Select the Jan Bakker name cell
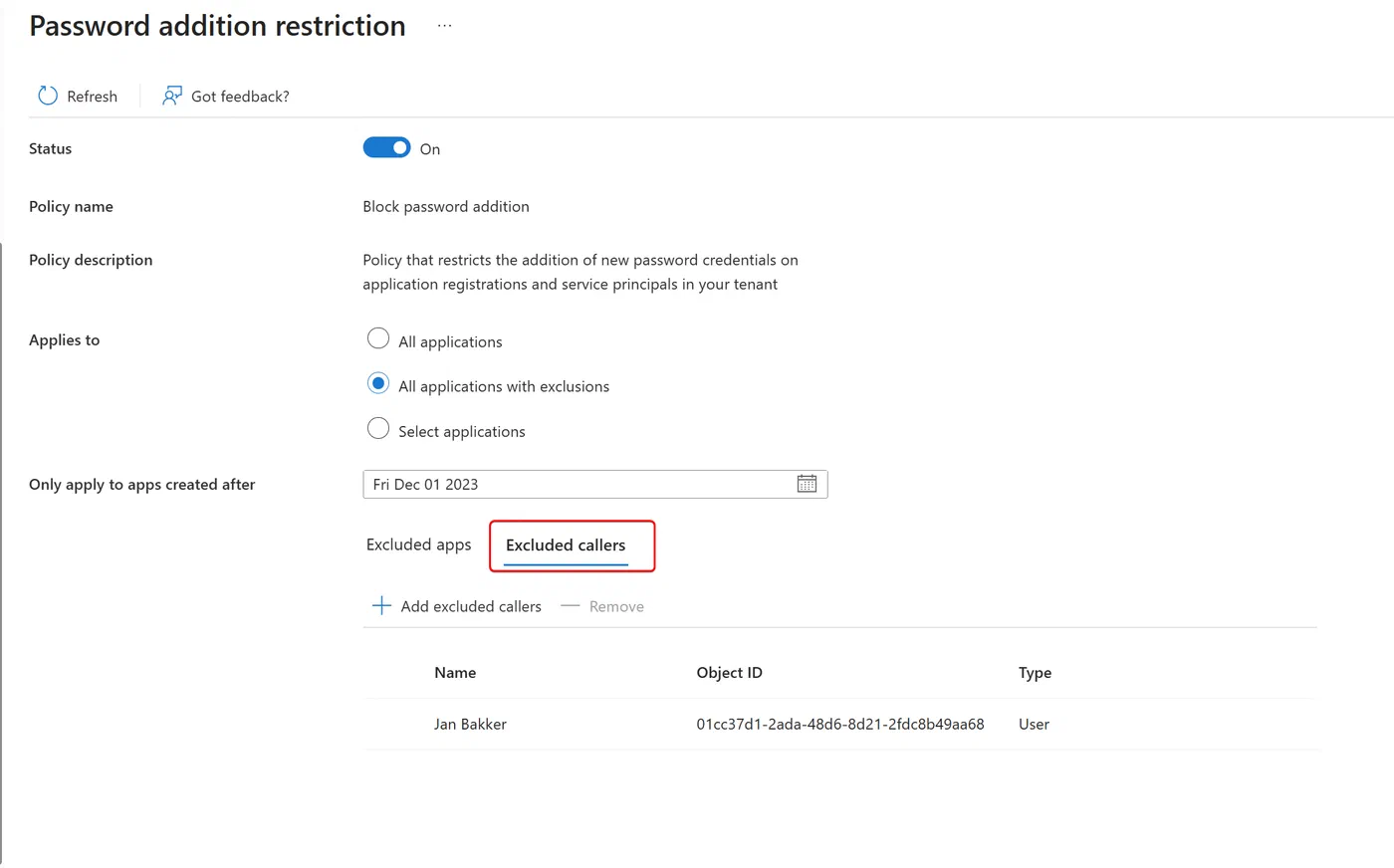 [x=470, y=725]
